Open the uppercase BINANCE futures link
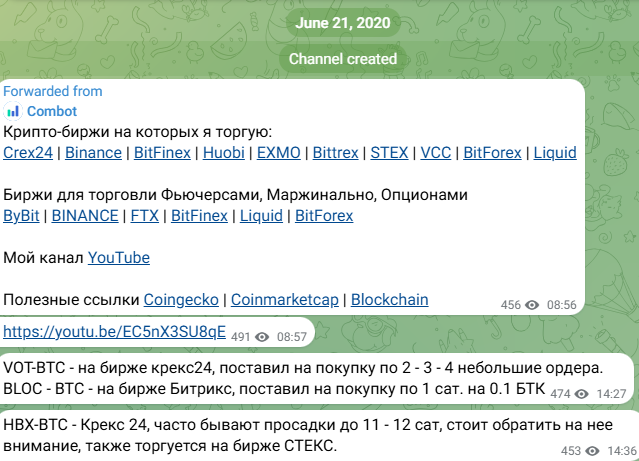The image size is (639, 461). point(85,216)
